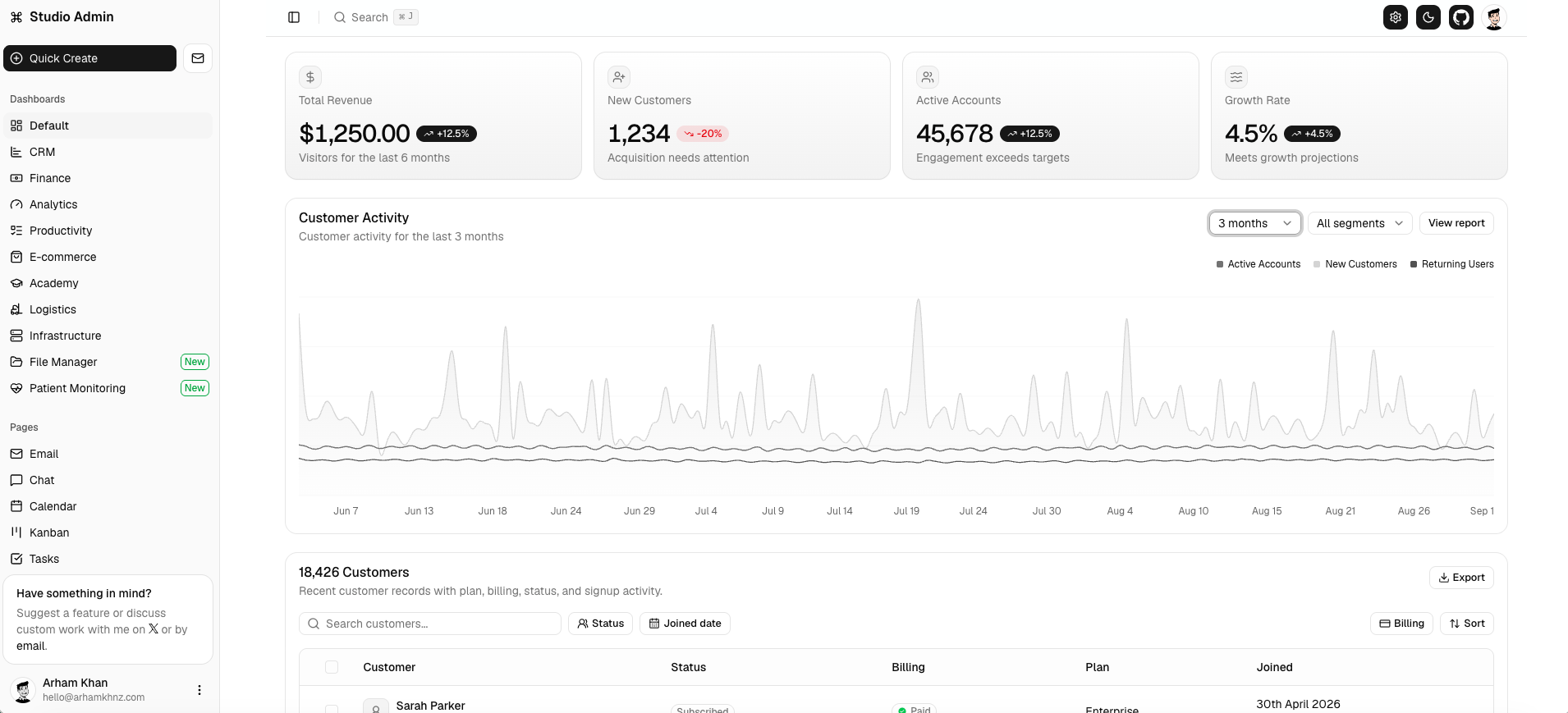The width and height of the screenshot is (1568, 713).
Task: Toggle New Customers series in chart legend
Action: coord(1355,264)
